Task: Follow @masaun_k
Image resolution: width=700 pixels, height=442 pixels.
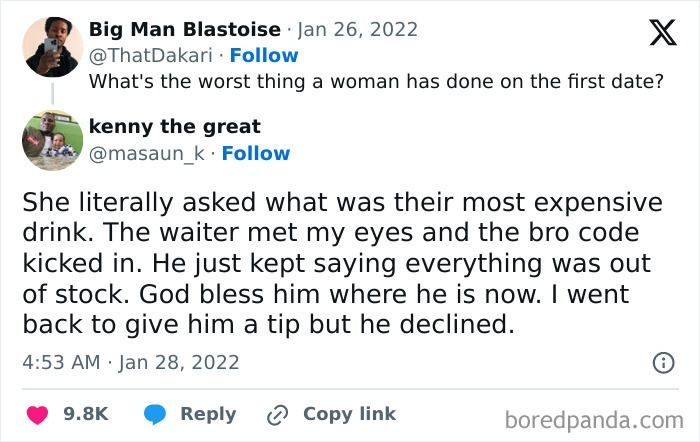Action: (x=256, y=153)
